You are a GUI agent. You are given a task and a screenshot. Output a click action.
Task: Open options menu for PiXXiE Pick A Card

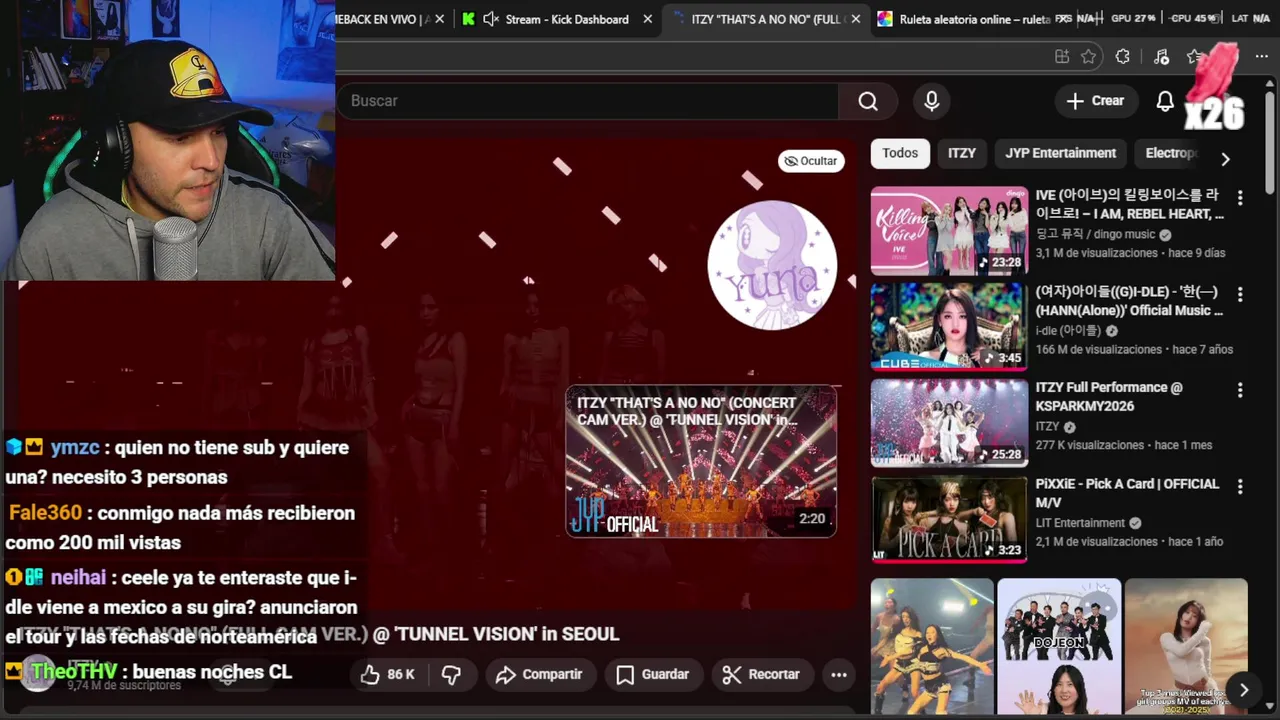tap(1240, 488)
